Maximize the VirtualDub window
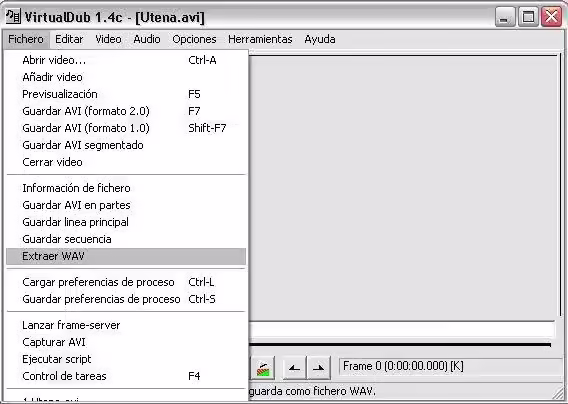Viewport: 568px width, 404px height. [x=528, y=17]
